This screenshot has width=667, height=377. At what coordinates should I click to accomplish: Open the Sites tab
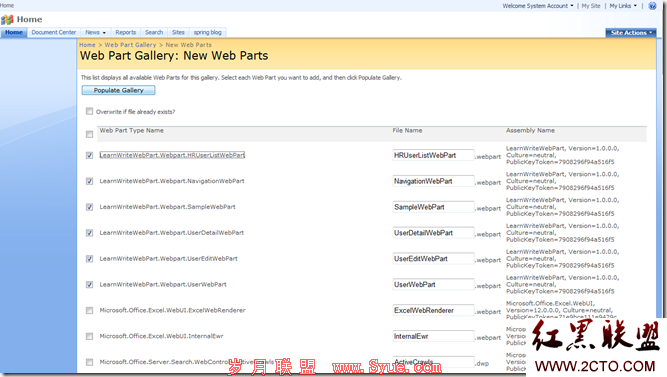(178, 32)
